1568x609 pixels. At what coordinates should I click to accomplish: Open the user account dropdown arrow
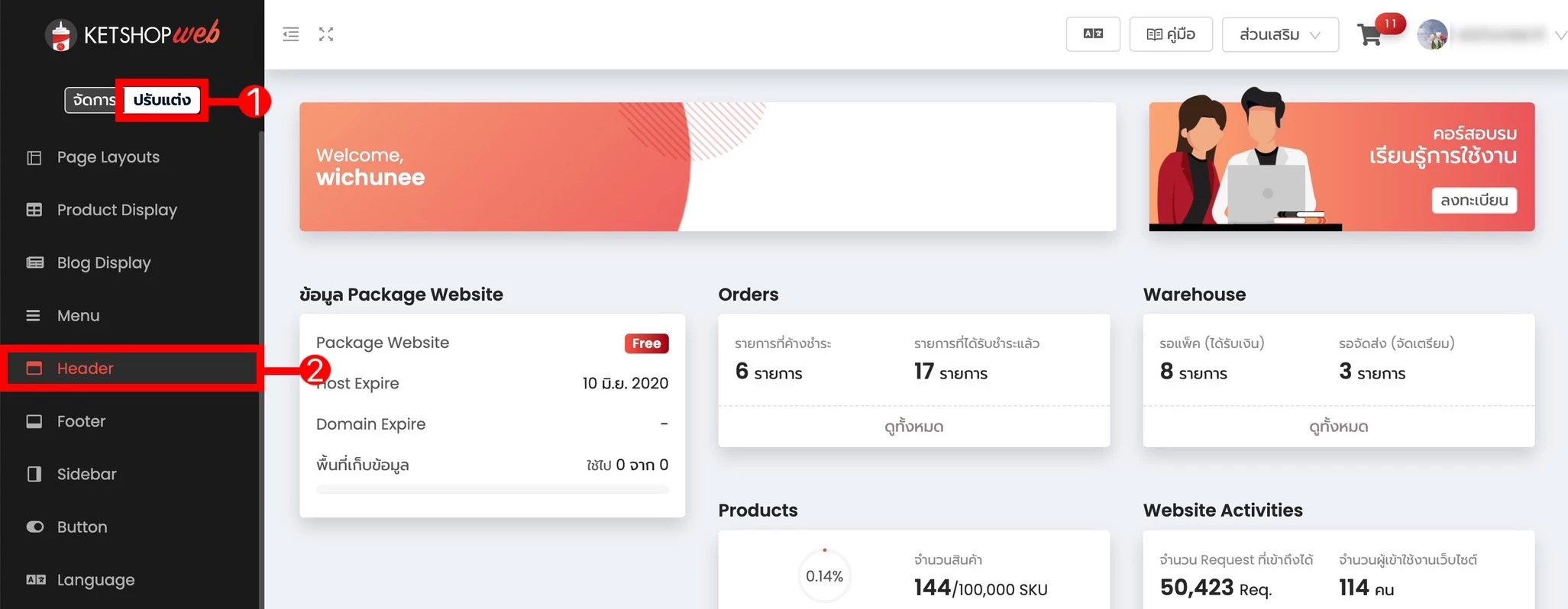click(1560, 35)
